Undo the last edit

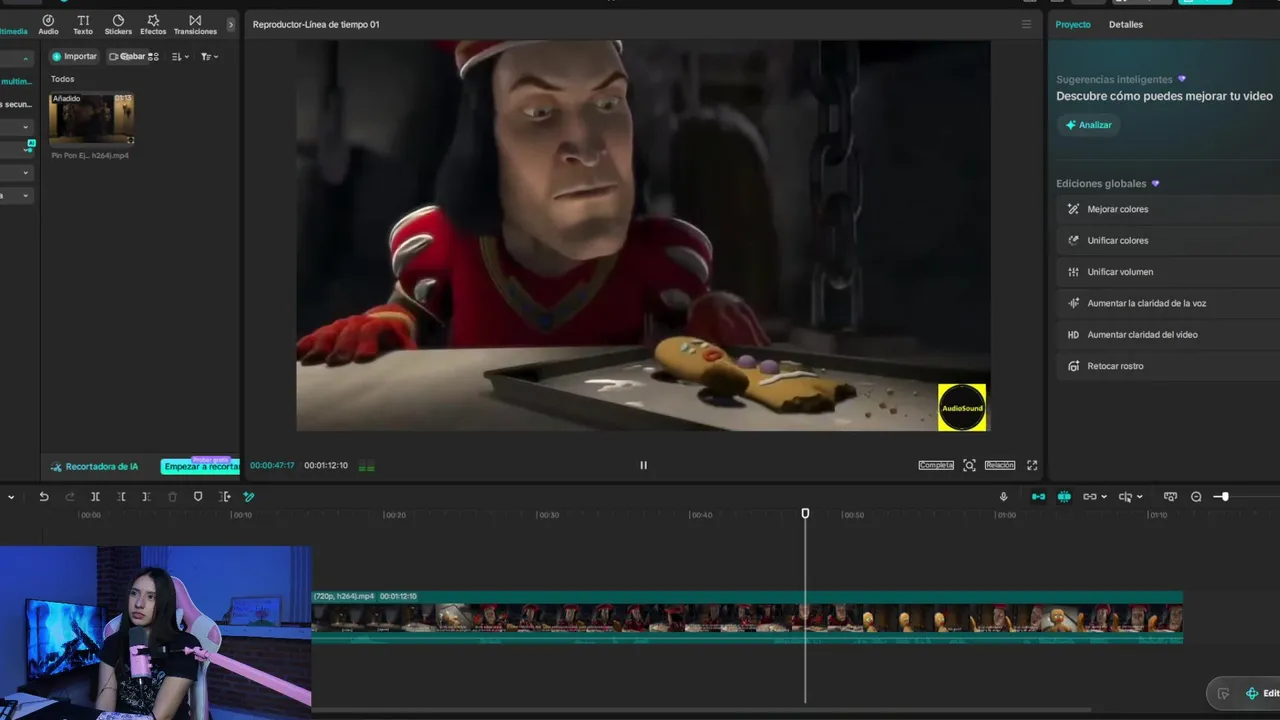[44, 497]
